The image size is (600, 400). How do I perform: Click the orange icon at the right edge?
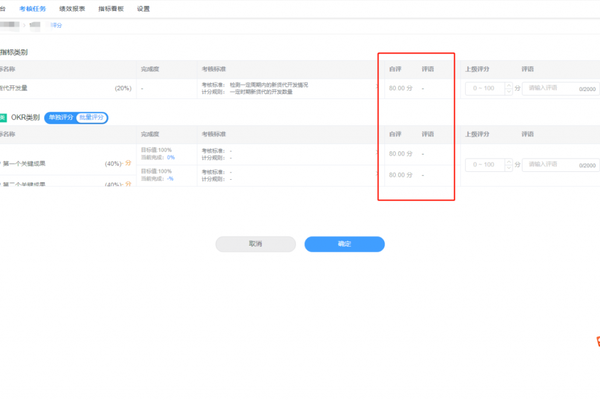pos(596,340)
